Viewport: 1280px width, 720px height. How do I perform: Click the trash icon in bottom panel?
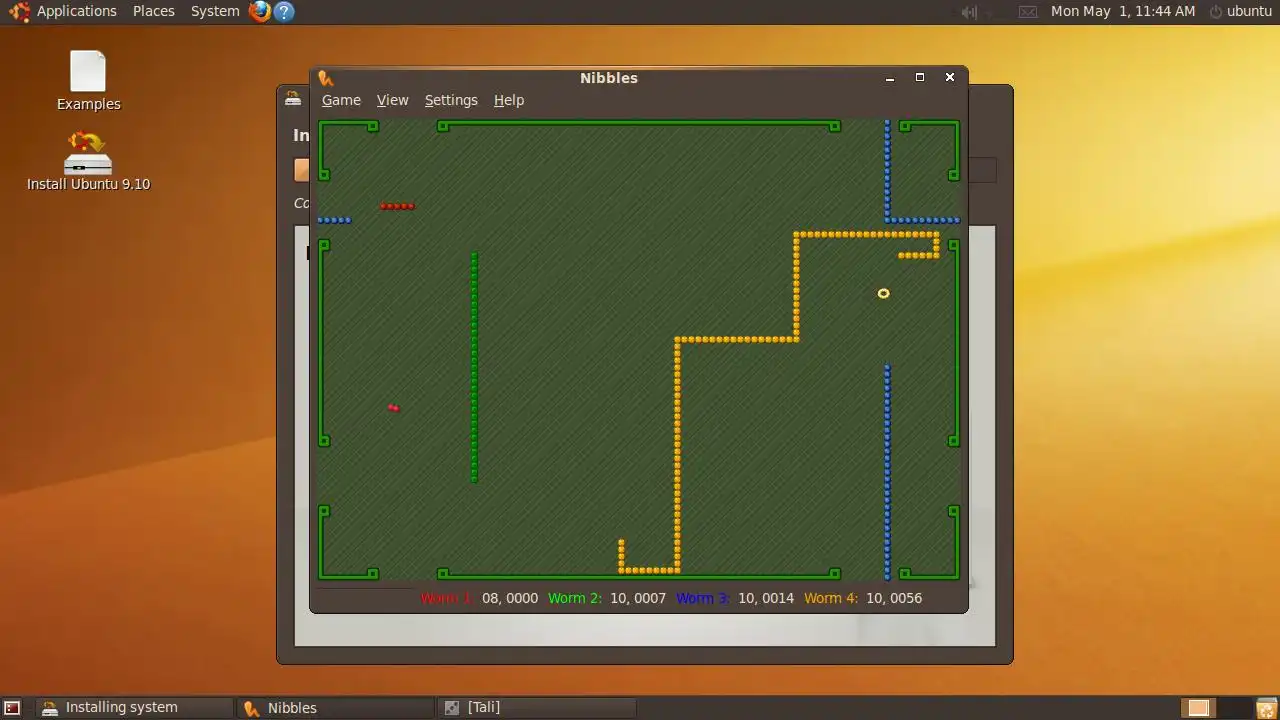coord(1265,708)
